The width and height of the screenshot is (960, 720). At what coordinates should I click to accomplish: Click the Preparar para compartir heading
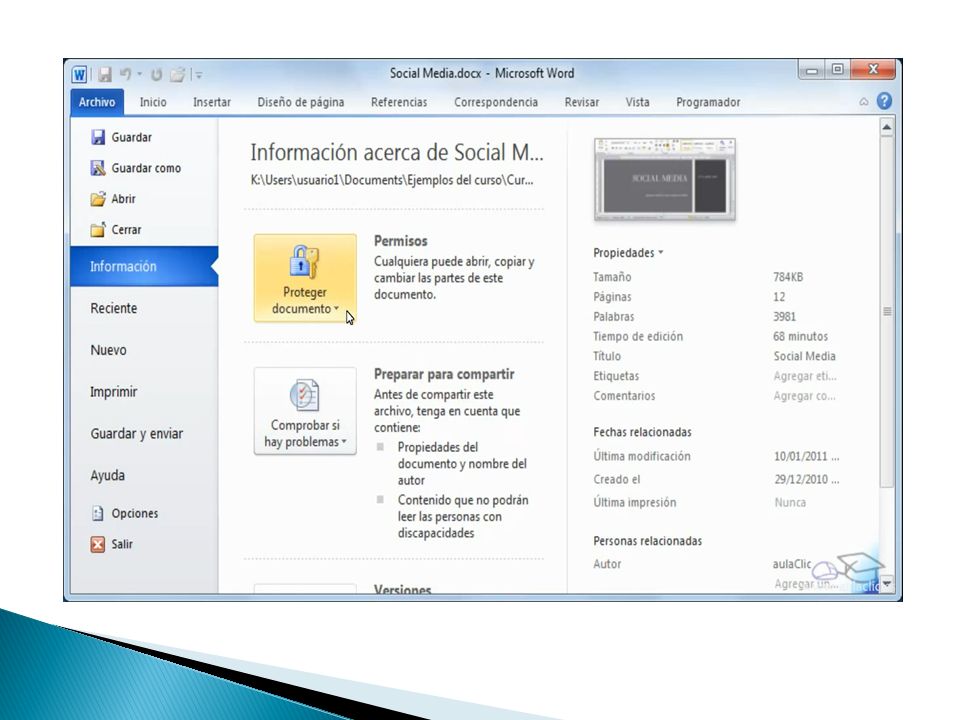(444, 374)
